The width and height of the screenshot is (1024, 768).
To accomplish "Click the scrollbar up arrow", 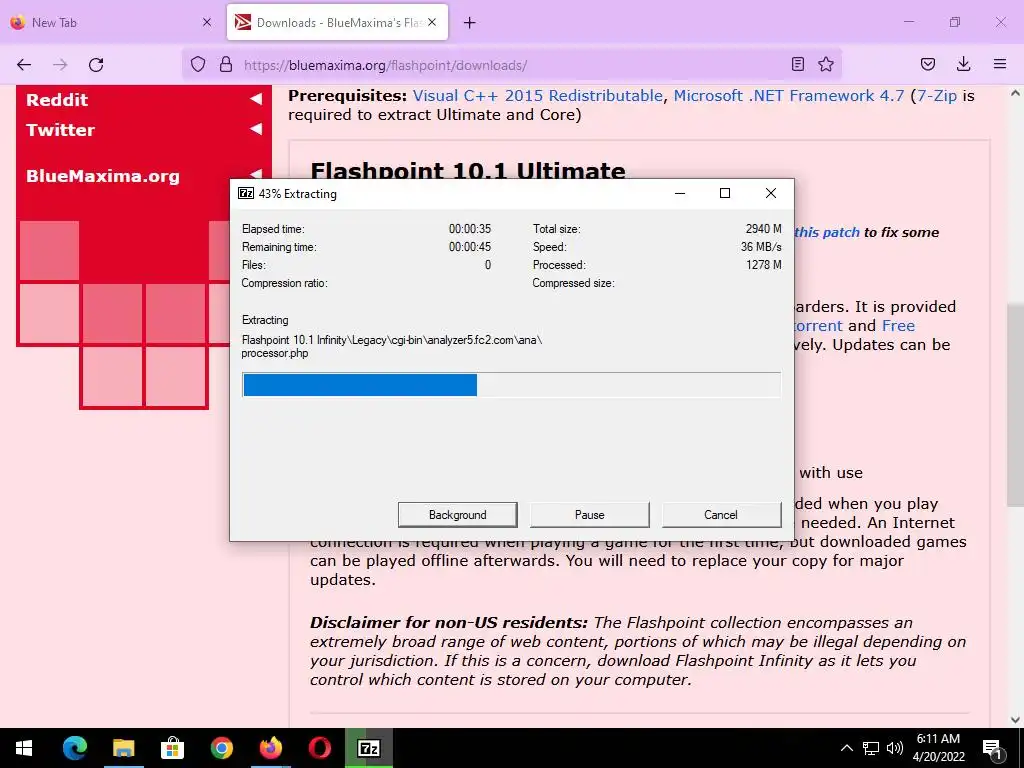I will click(x=1015, y=93).
